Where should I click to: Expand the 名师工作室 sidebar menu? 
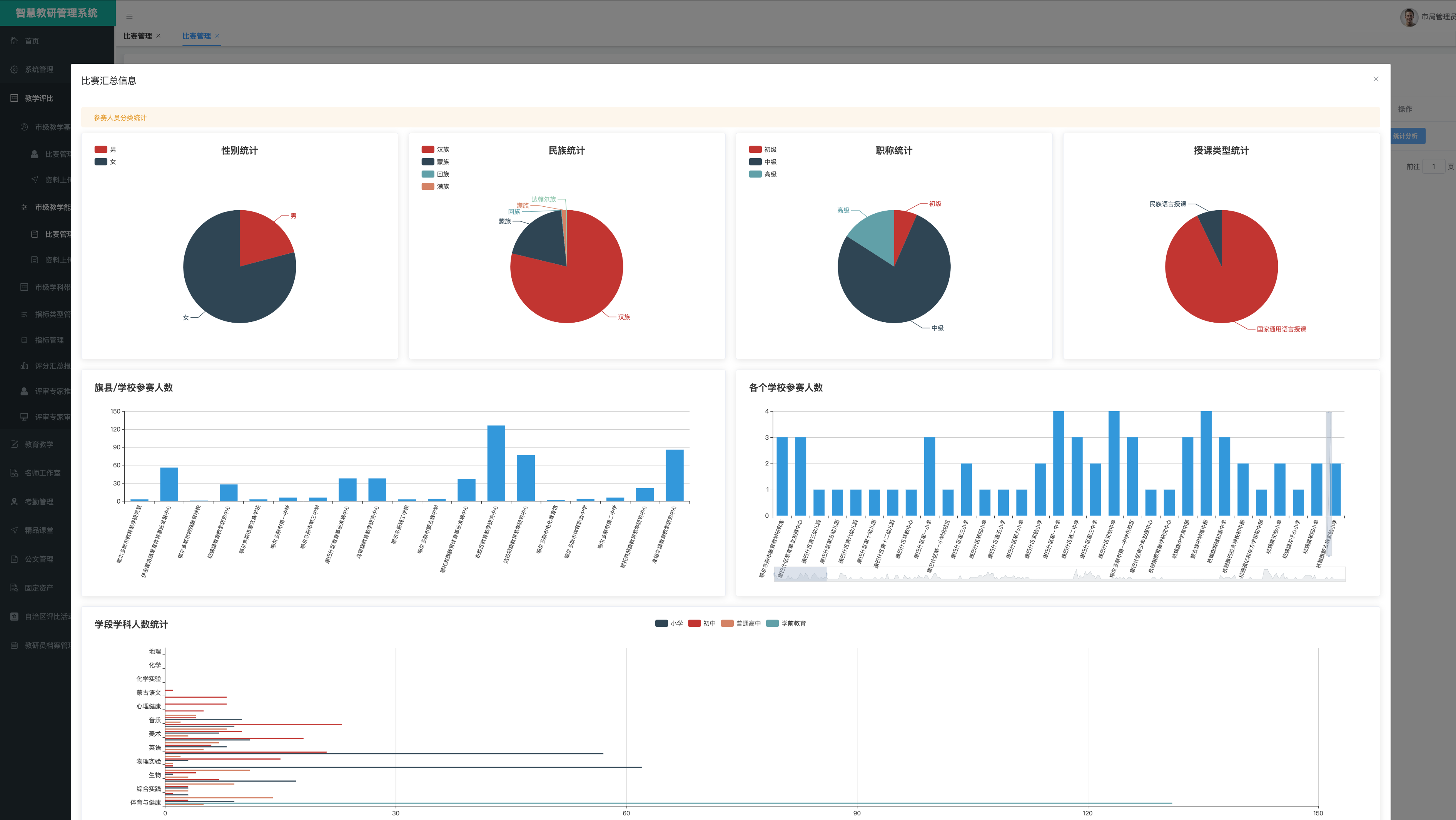pyautogui.click(x=42, y=474)
